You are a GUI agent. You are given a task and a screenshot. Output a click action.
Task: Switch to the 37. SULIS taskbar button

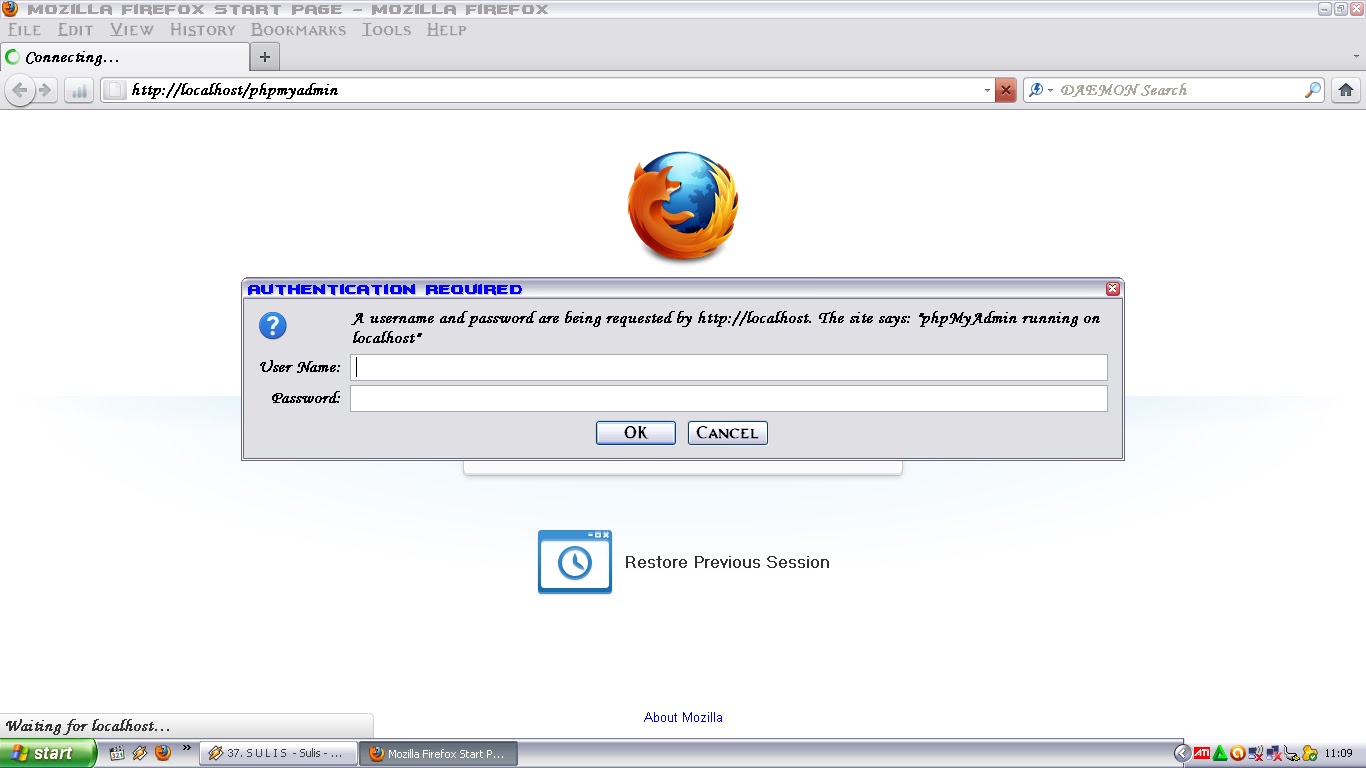coord(278,753)
